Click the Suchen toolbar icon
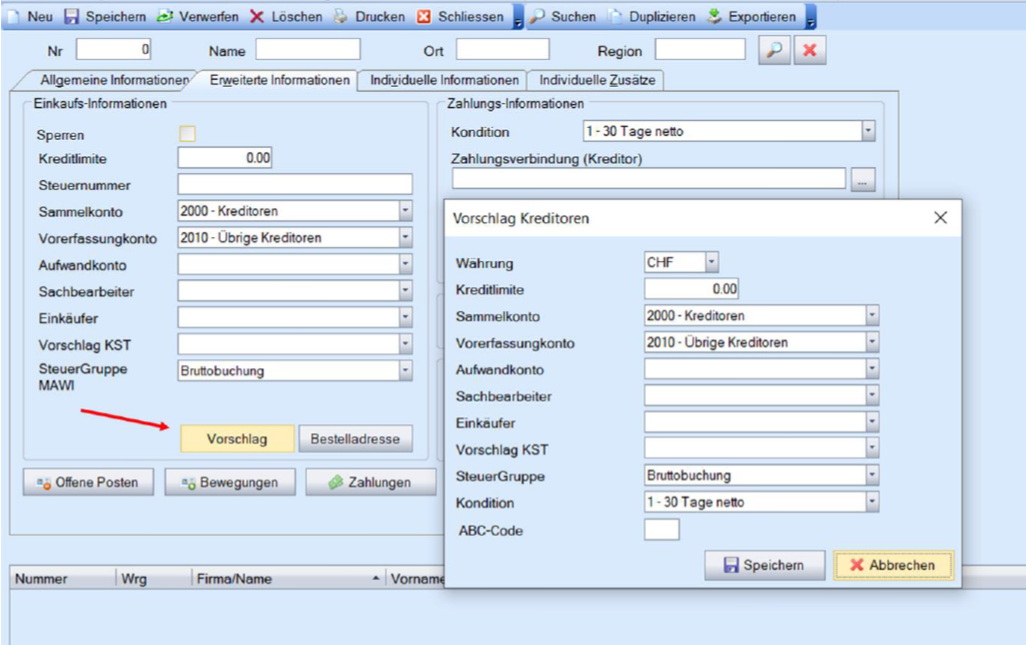The width and height of the screenshot is (1026, 645). click(537, 16)
